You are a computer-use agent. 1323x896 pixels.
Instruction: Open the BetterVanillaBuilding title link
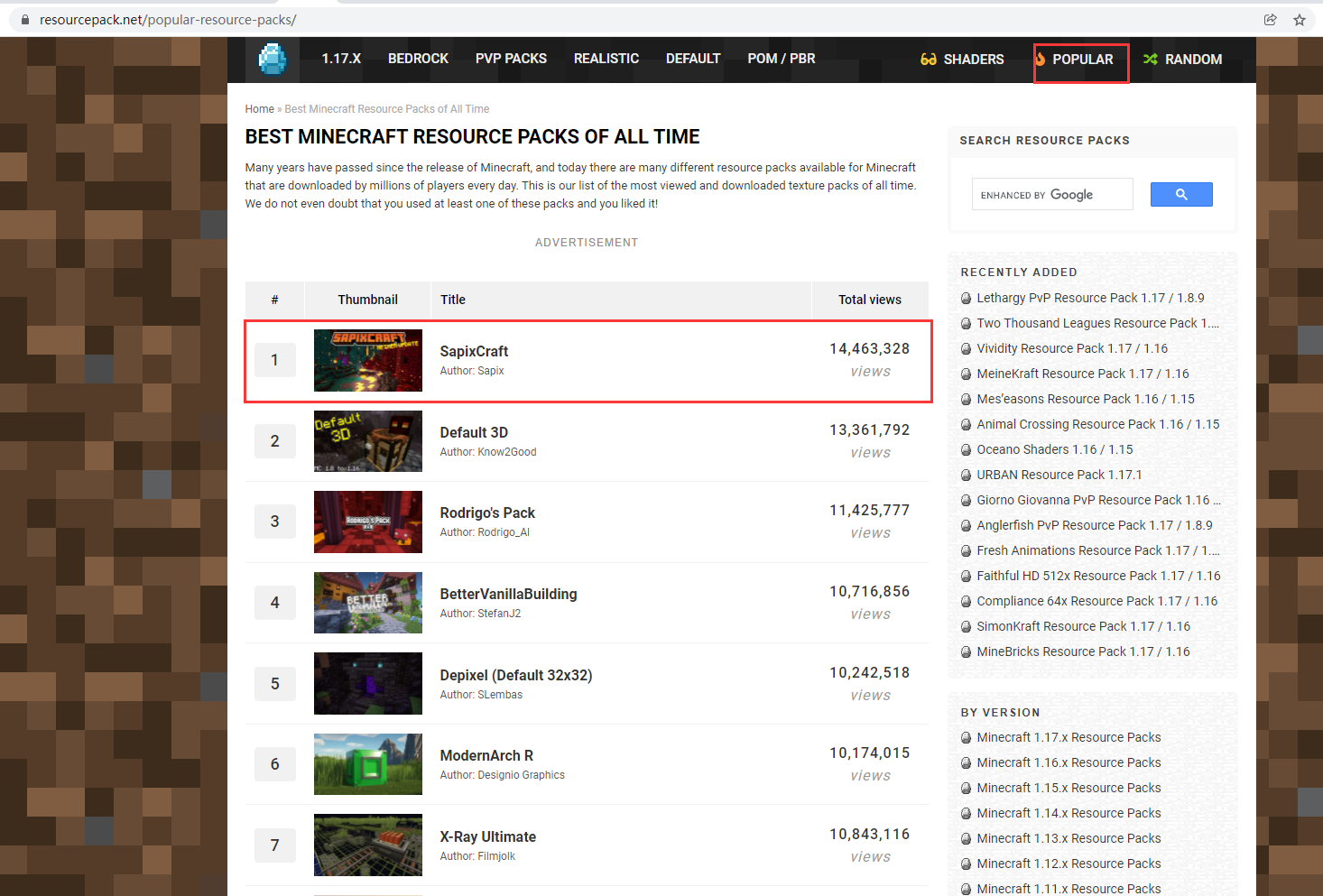tap(508, 594)
